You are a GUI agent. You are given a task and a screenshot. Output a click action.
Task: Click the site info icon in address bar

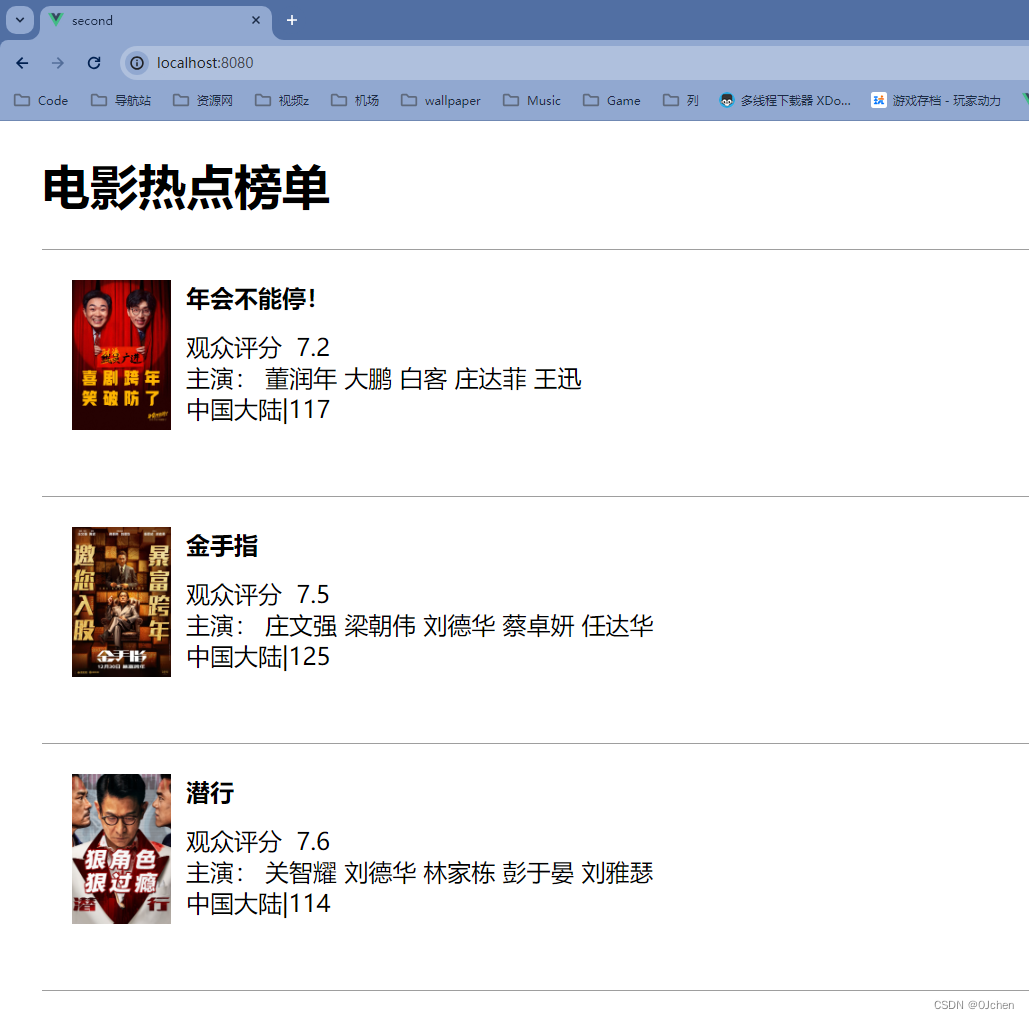[136, 63]
